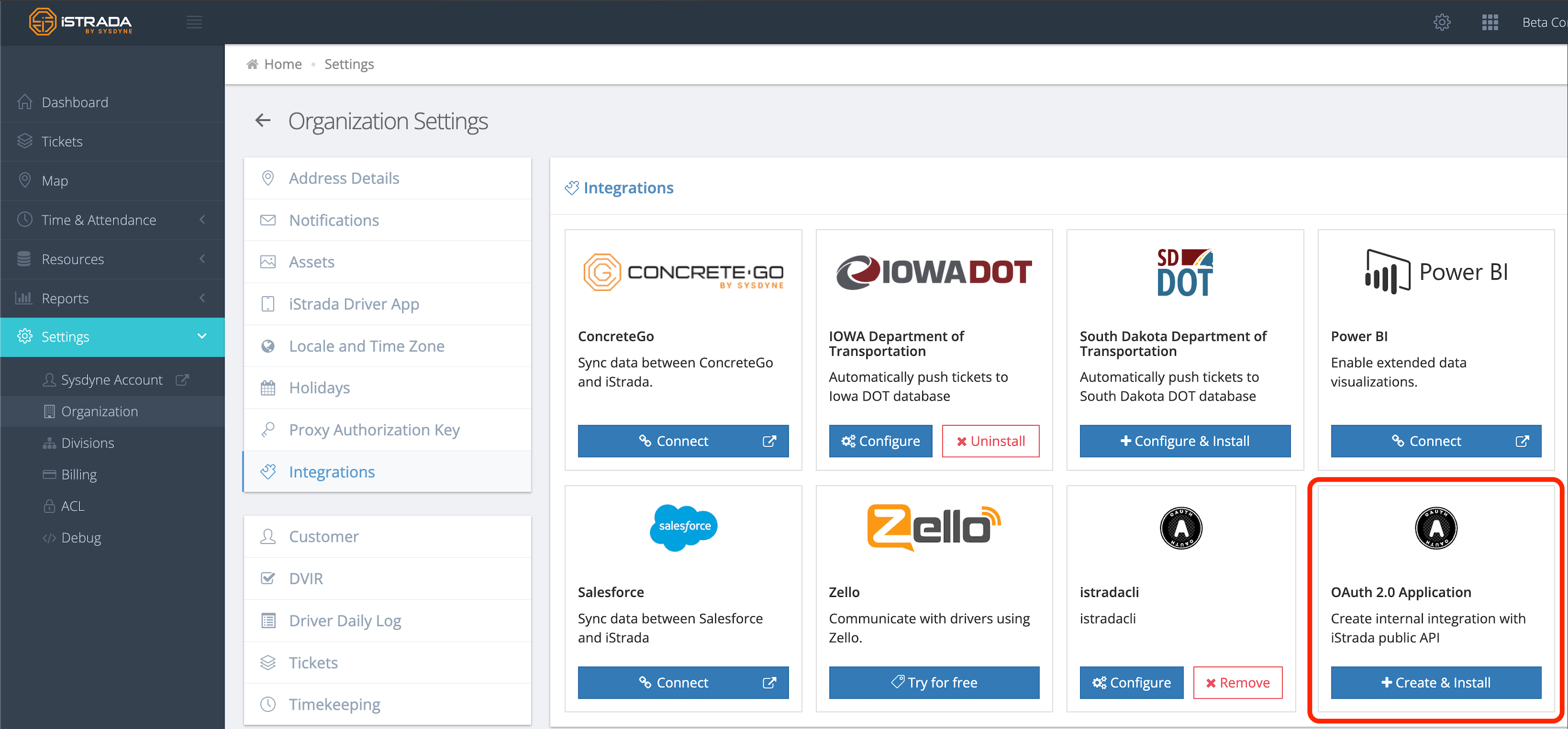Click the back arrow on Organization Settings
The image size is (1568, 729).
click(x=263, y=120)
